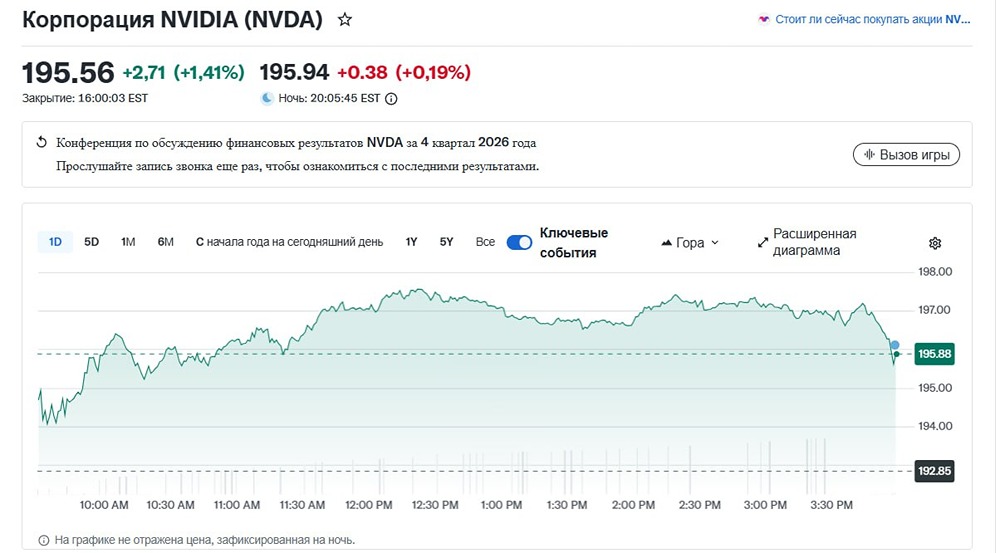Click the green 195.88 price label
The width and height of the screenshot is (1000, 553).
click(934, 354)
